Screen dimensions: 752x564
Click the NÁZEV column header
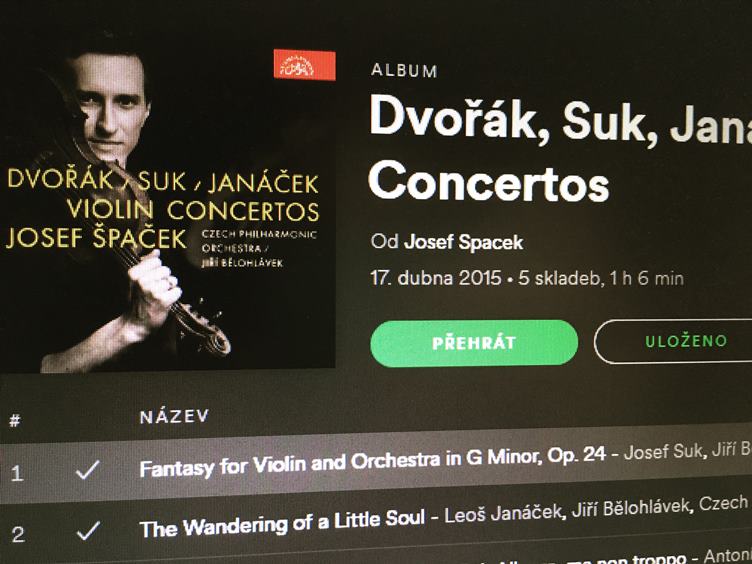[175, 416]
